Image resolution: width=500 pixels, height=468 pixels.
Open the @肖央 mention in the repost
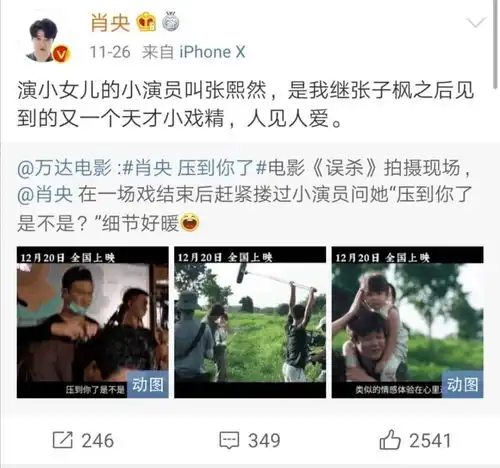pos(45,195)
